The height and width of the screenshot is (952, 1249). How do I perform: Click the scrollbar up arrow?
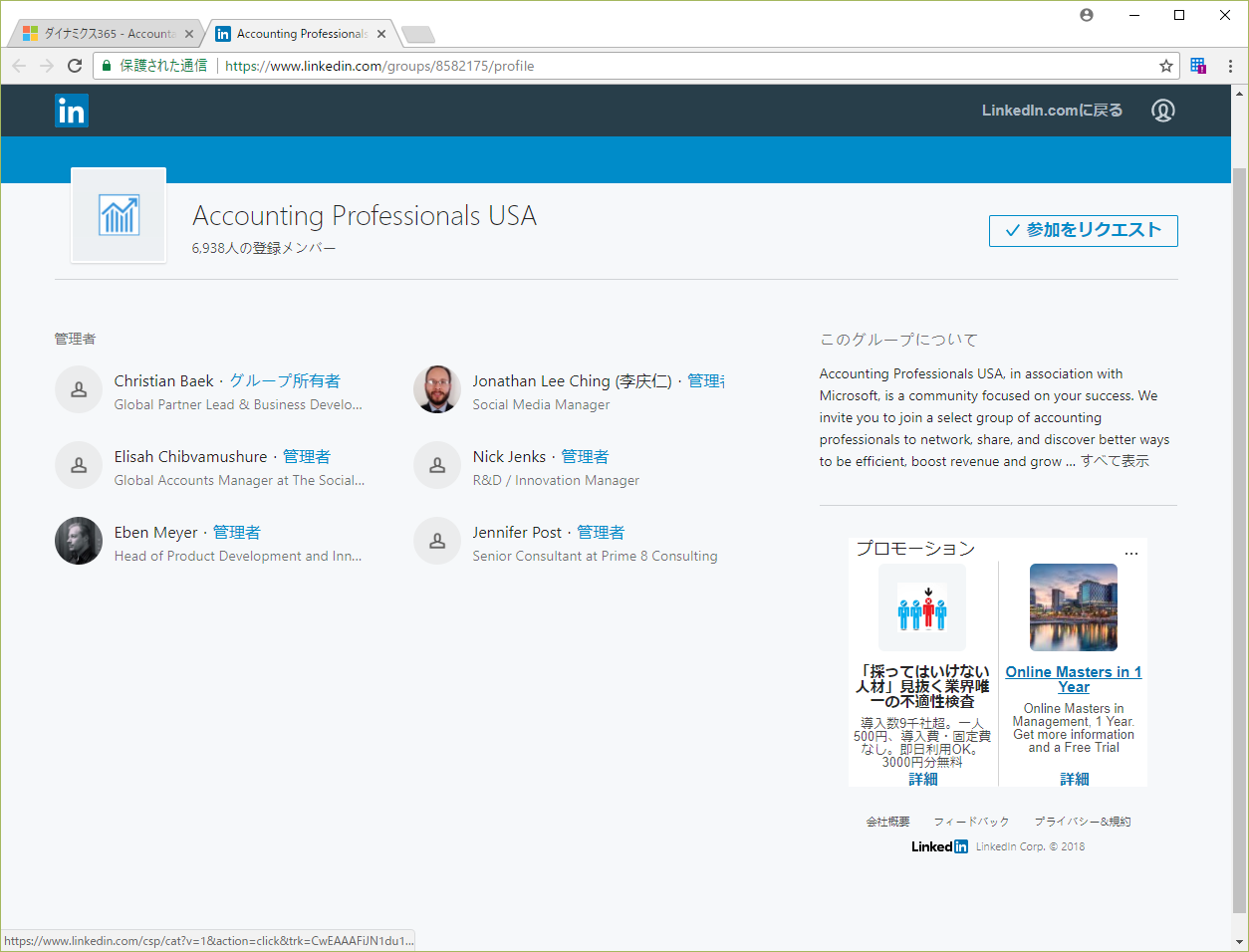(x=1239, y=93)
